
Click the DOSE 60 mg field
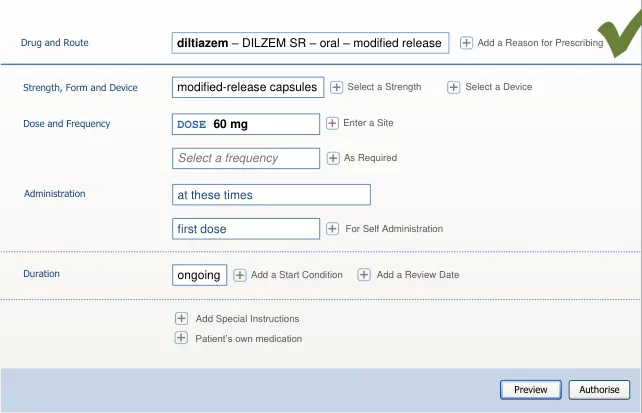point(246,124)
